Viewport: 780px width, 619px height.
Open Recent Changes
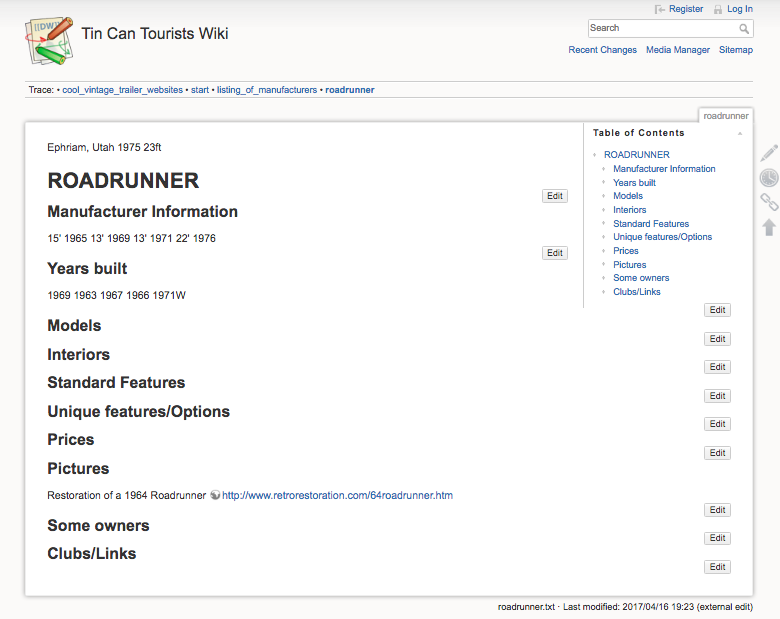(602, 50)
